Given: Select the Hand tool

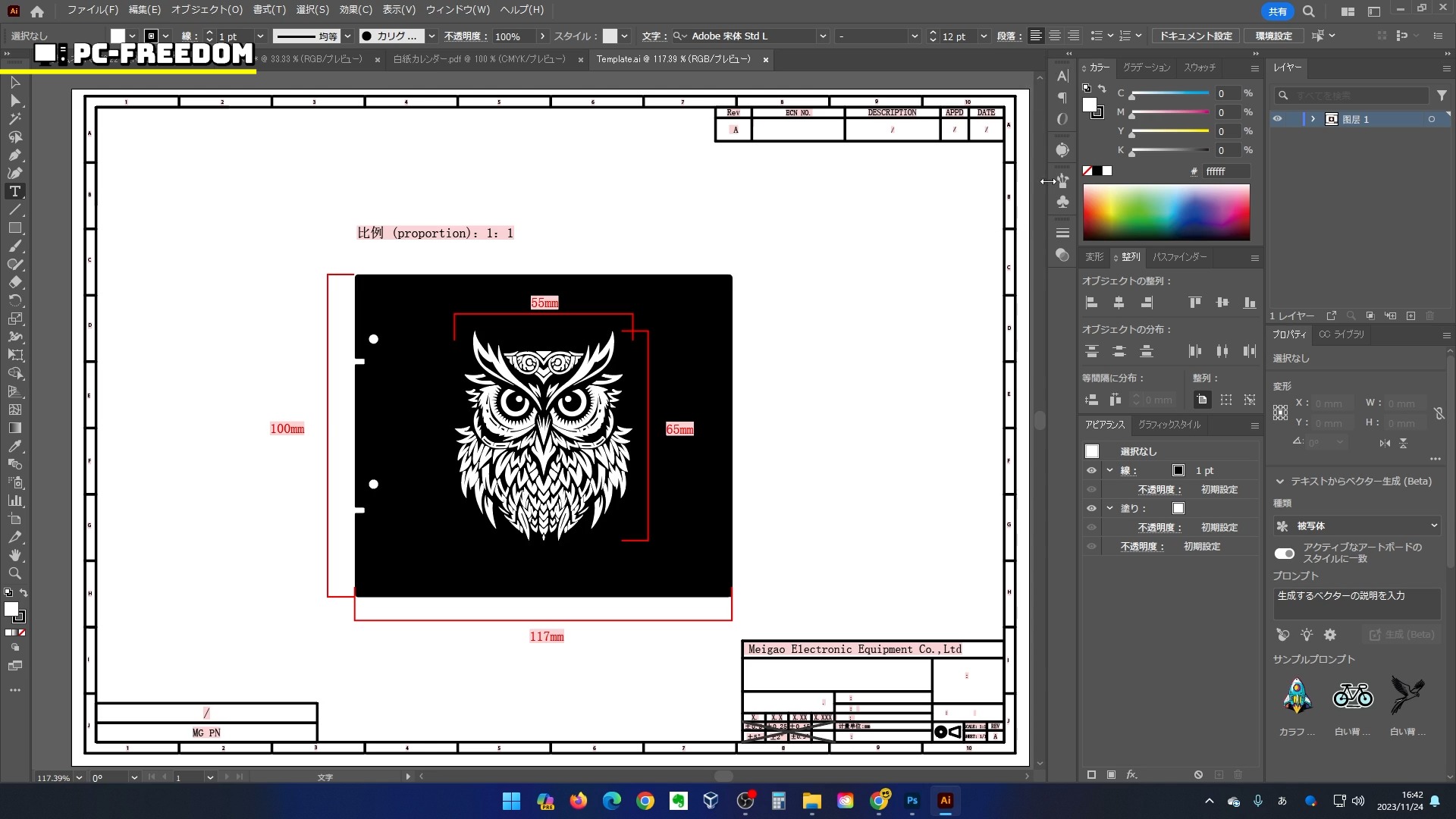Looking at the screenshot, I should coord(14,556).
